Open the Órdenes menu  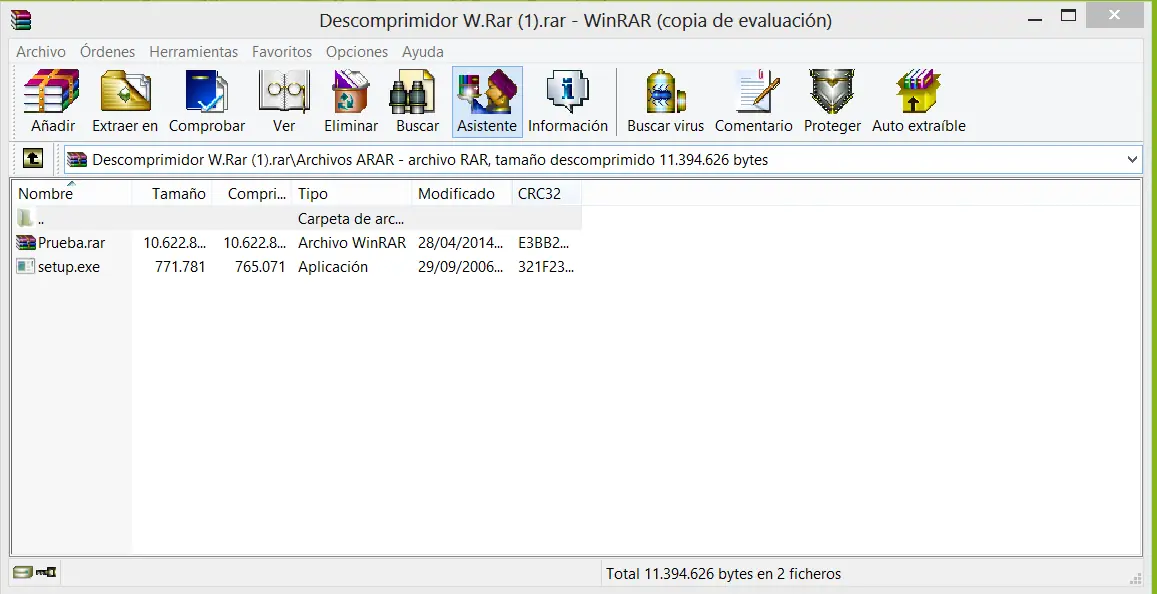pyautogui.click(x=108, y=52)
